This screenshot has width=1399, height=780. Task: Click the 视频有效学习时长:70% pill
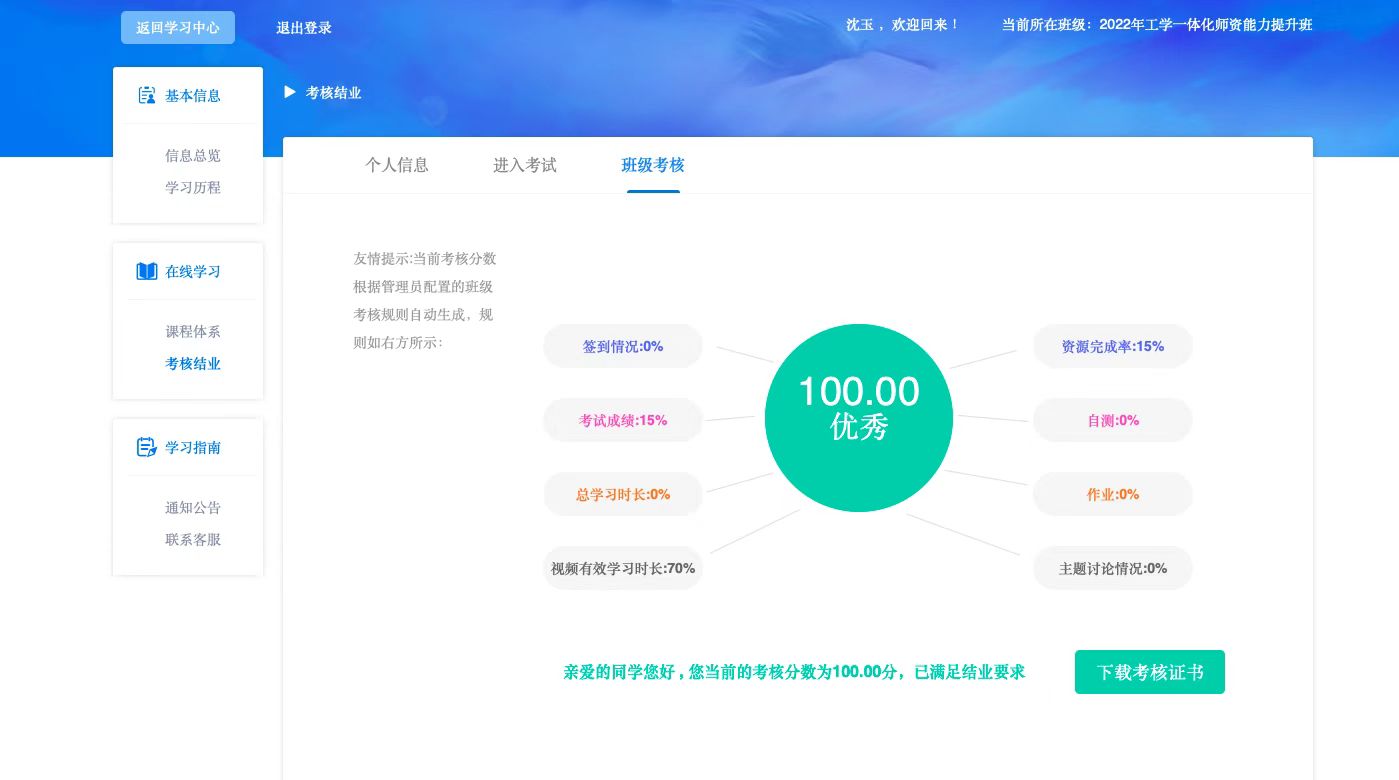(623, 568)
